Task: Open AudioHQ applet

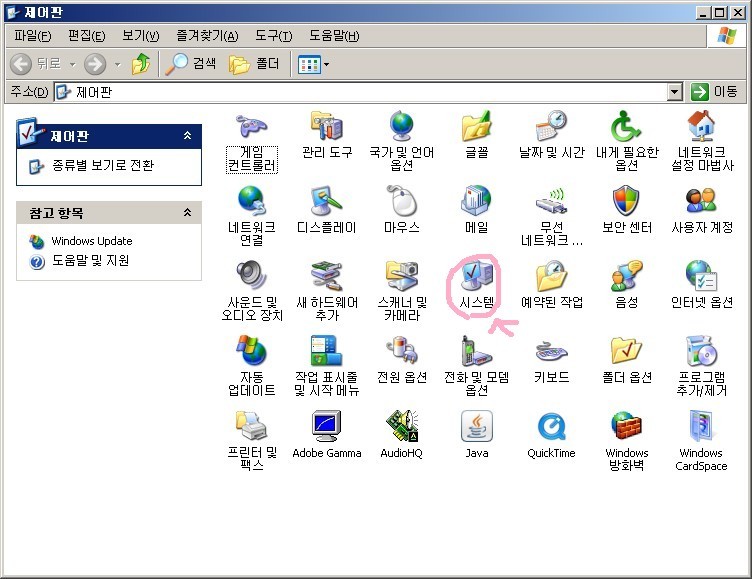Action: pos(401,435)
